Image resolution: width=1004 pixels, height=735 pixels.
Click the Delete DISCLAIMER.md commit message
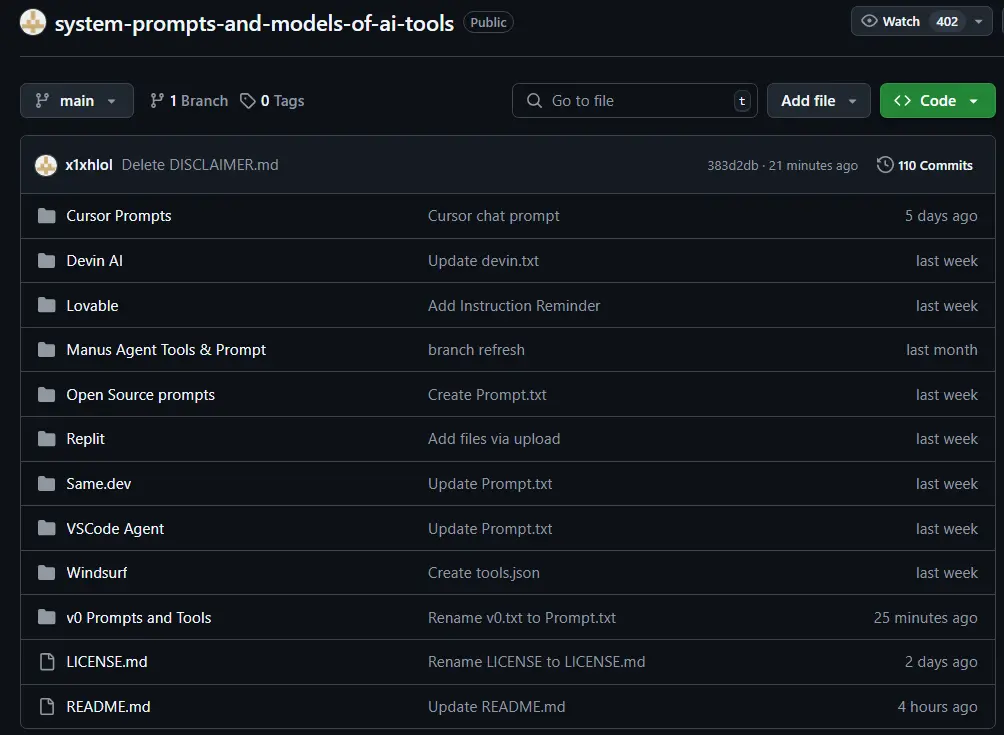pyautogui.click(x=200, y=165)
